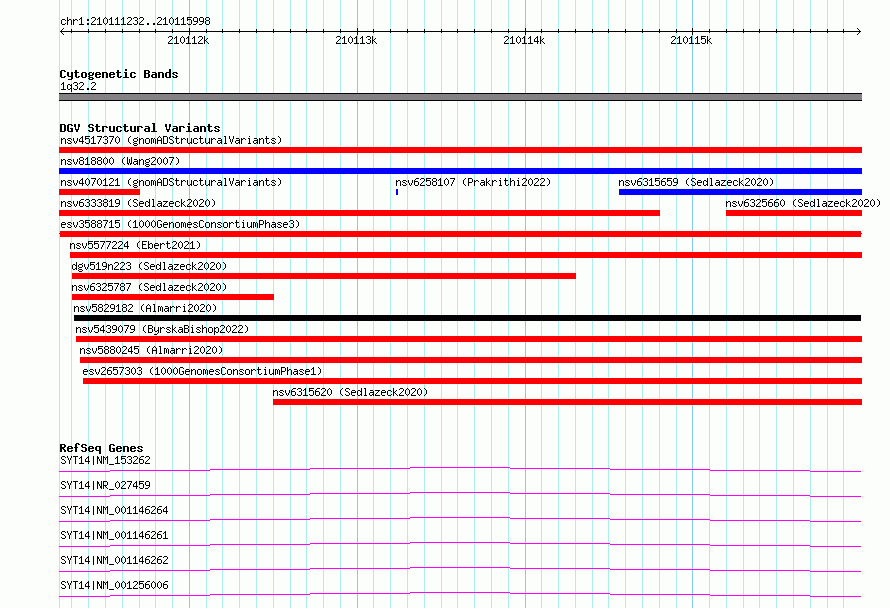Click the chr1:210111232..210115998 coordinate label
Viewport: 890px width, 608px height.
click(135, 21)
